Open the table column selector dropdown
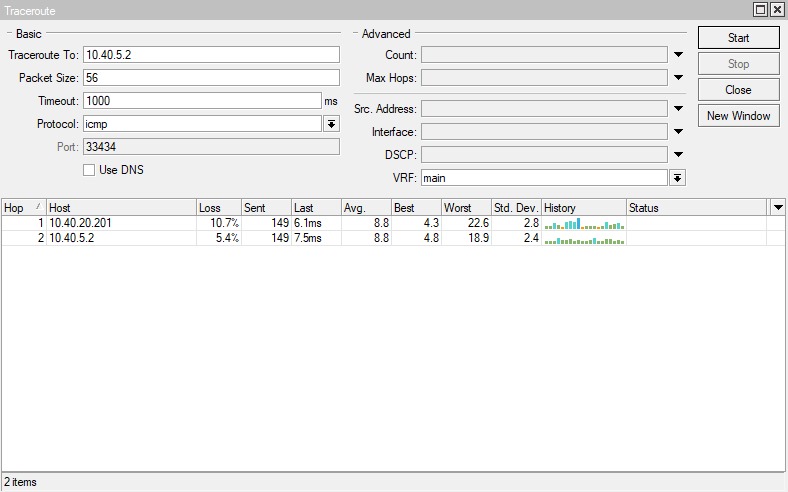788x492 pixels. [x=778, y=207]
